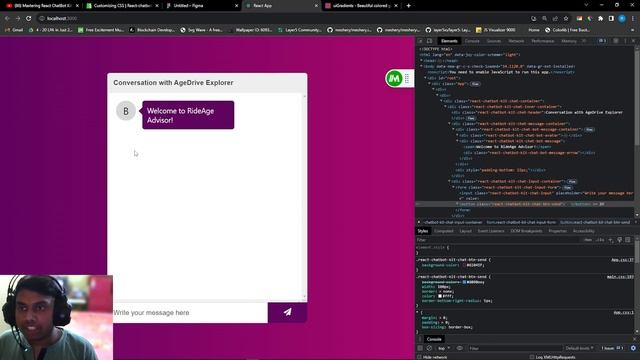Enable the Log XMLHttpRequests checkbox
Image resolution: width=640 pixels, height=360 pixels.
coord(532,357)
